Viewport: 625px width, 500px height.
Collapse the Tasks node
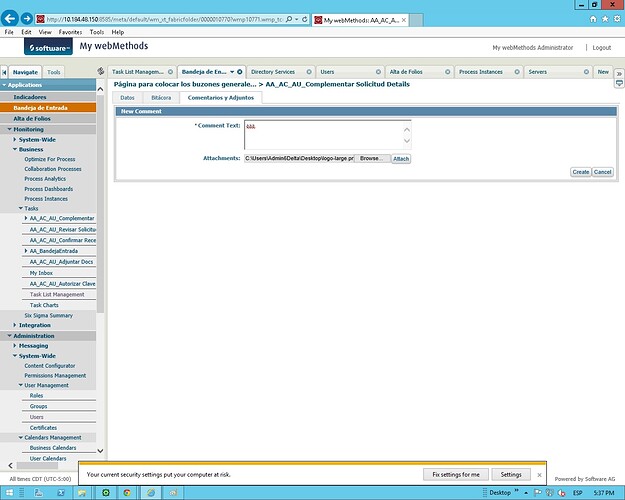click(21, 208)
